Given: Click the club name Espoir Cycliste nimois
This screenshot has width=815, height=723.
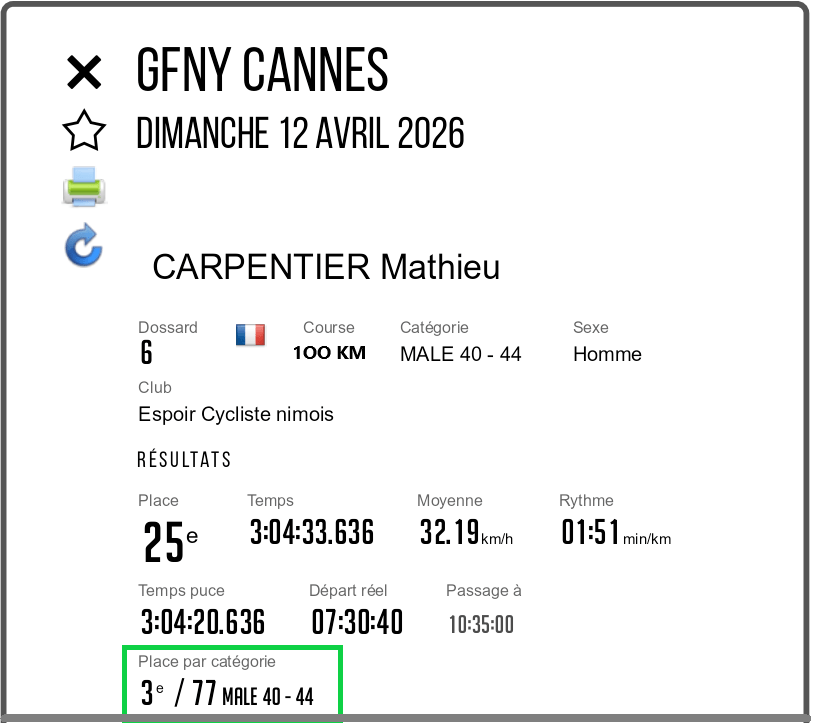Looking at the screenshot, I should (236, 414).
